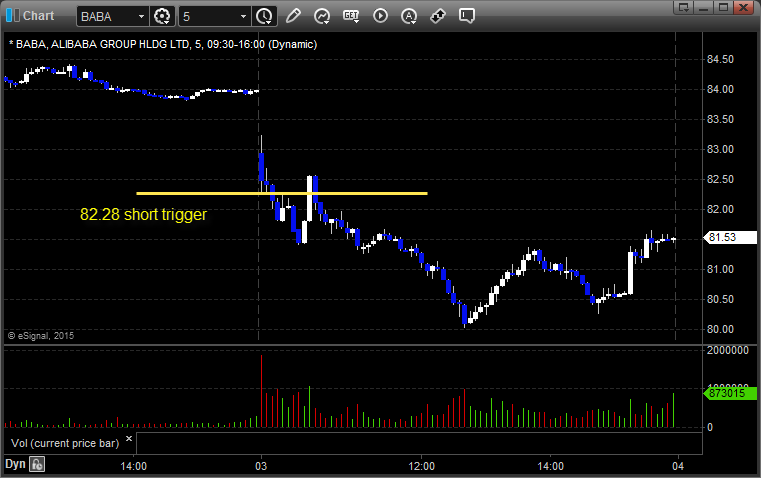Minimize the chart window

[704, 7]
